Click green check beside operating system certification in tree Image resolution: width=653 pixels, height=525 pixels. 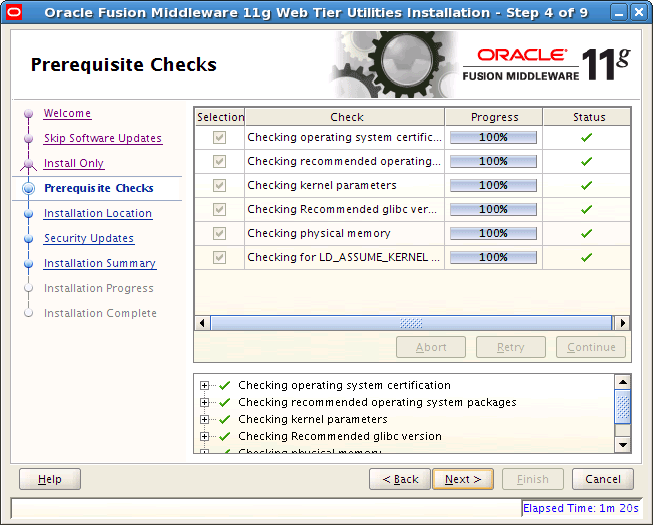coord(224,386)
